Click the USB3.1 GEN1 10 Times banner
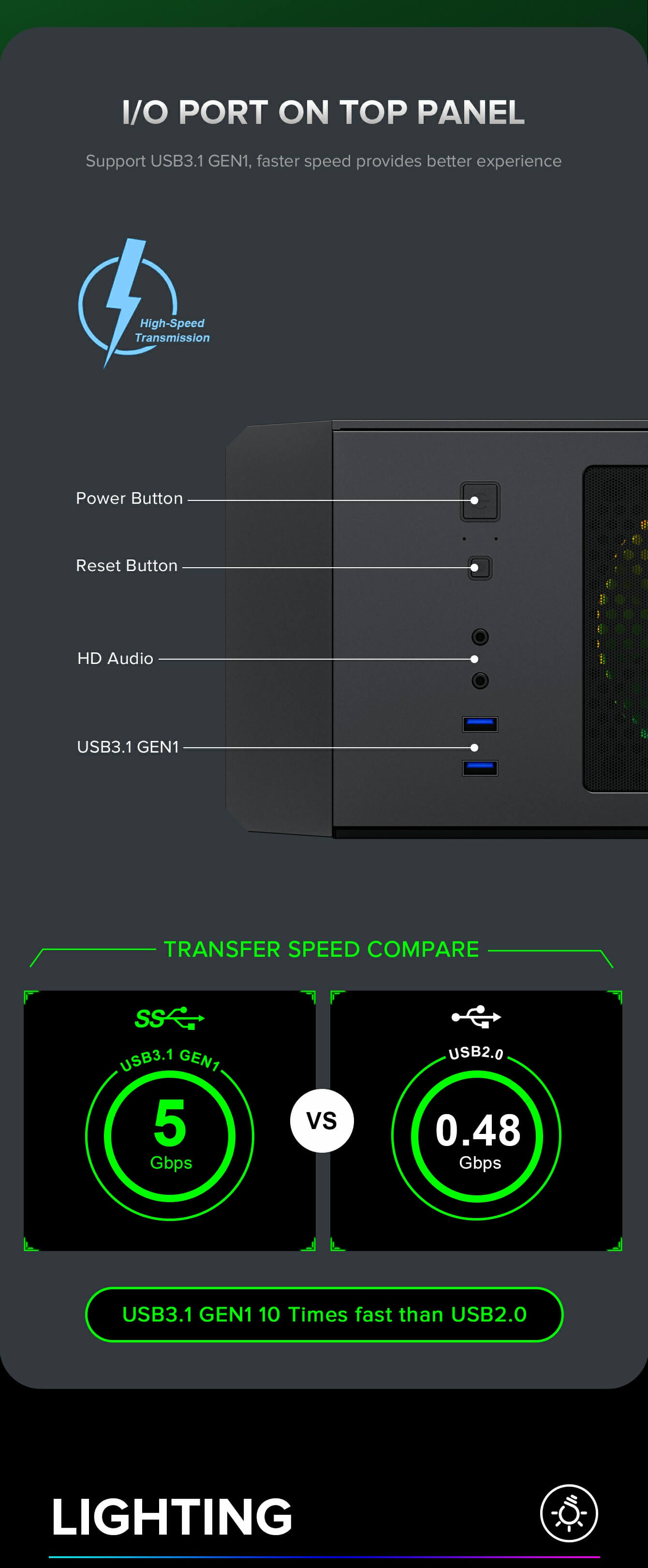Viewport: 648px width, 1568px height. pos(324,1314)
